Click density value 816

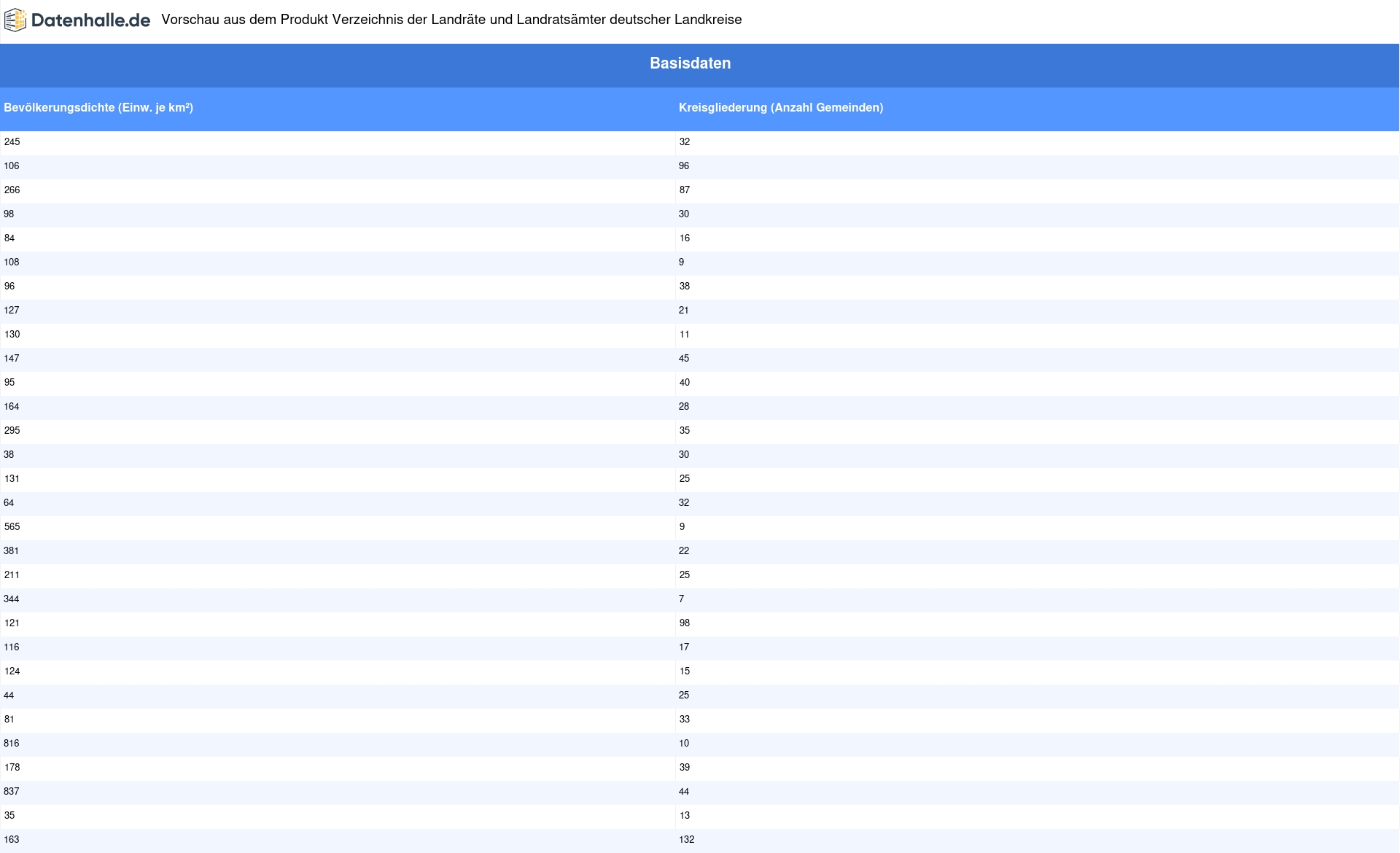(12, 744)
